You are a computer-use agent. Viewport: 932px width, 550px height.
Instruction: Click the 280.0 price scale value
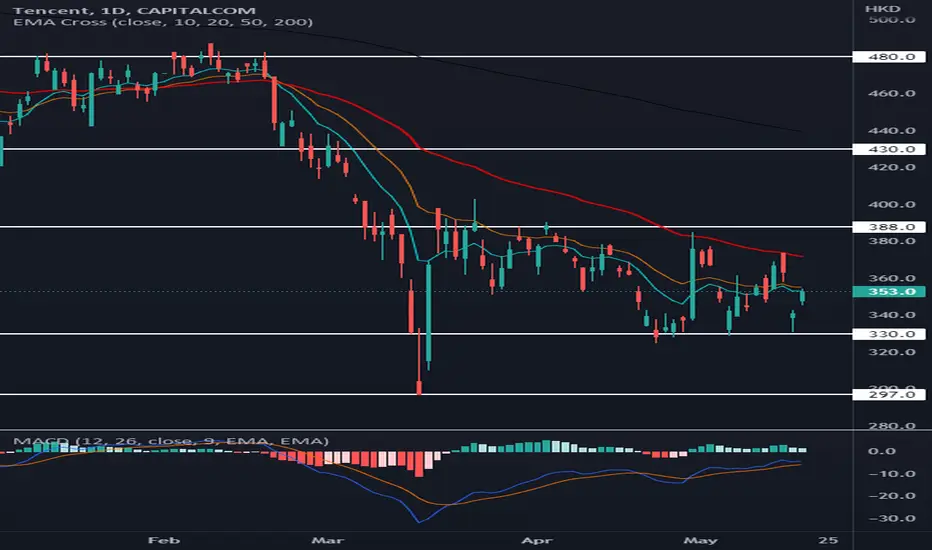point(892,426)
